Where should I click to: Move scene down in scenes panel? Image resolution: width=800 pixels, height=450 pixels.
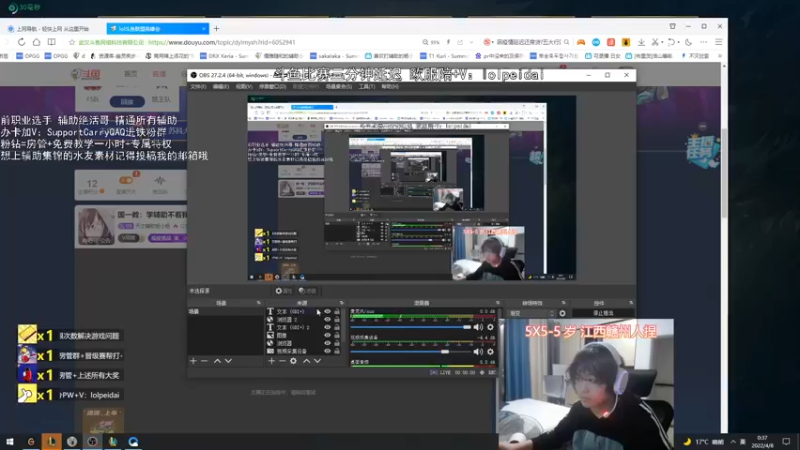coord(228,361)
